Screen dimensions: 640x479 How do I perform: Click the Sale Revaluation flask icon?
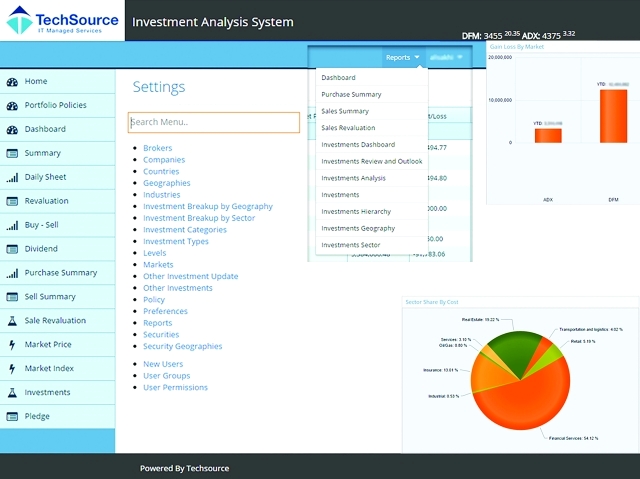click(12, 321)
